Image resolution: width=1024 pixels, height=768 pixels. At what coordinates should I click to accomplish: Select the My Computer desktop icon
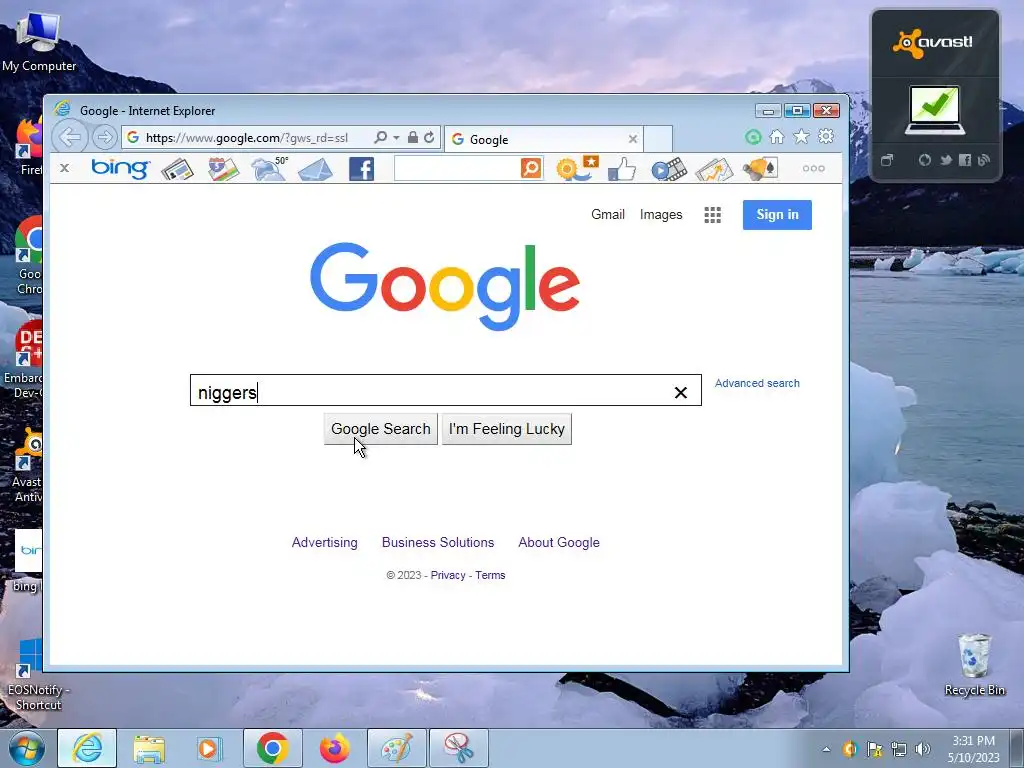[39, 43]
